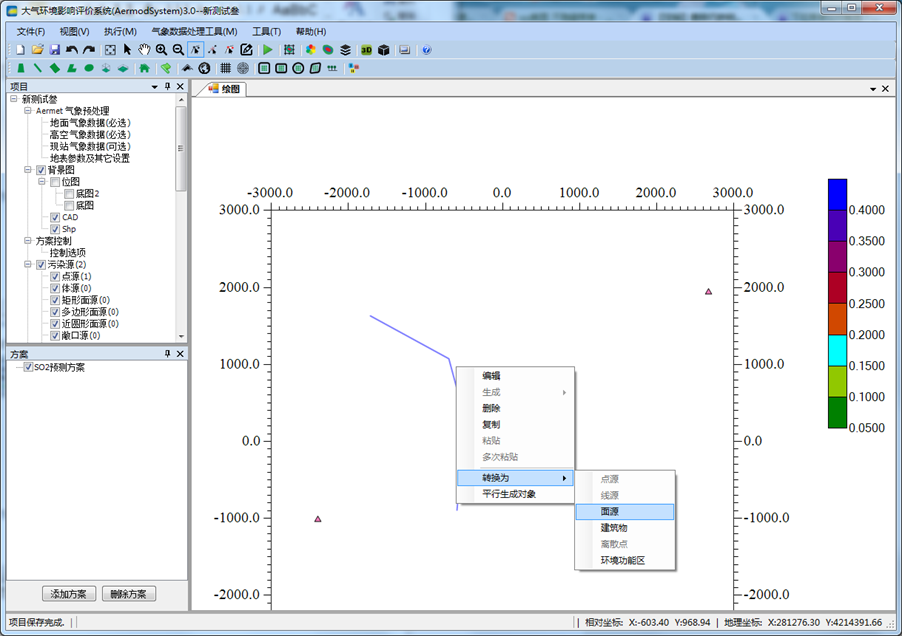The height and width of the screenshot is (636, 902).
Task: Uncheck the CAD background checkbox
Action: click(x=55, y=217)
